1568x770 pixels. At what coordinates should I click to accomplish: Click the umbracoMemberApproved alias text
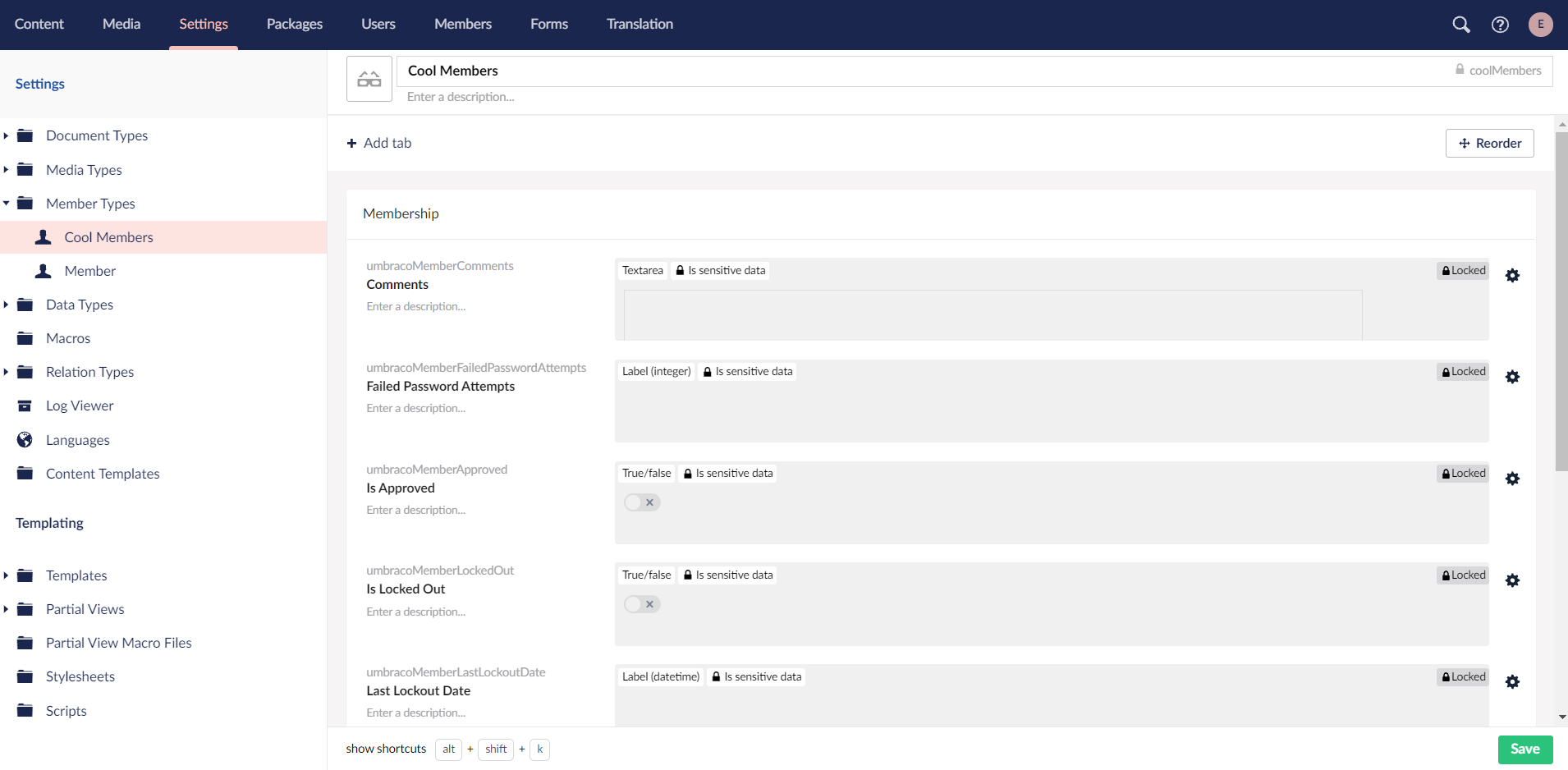(437, 470)
